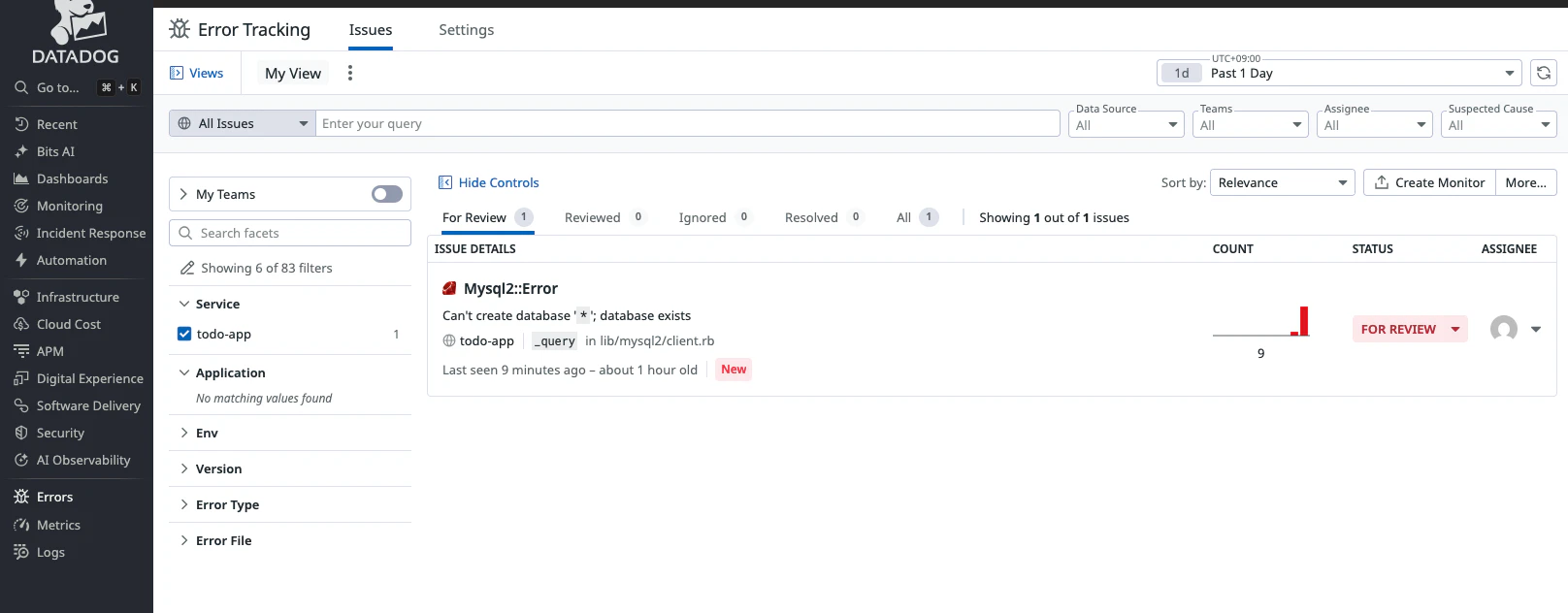Switch to the Settings tab
Image resolution: width=1568 pixels, height=613 pixels.
[466, 30]
